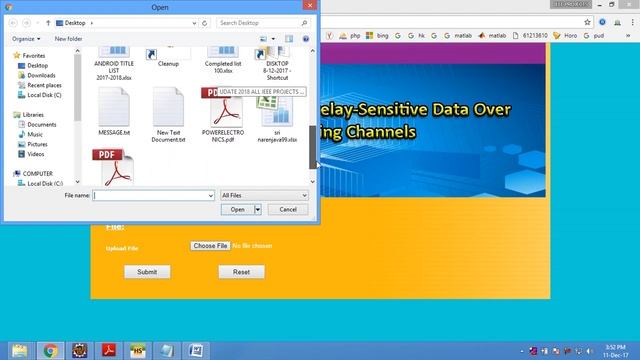640x360 pixels.
Task: Open the dialog help icon
Action: 306,39
